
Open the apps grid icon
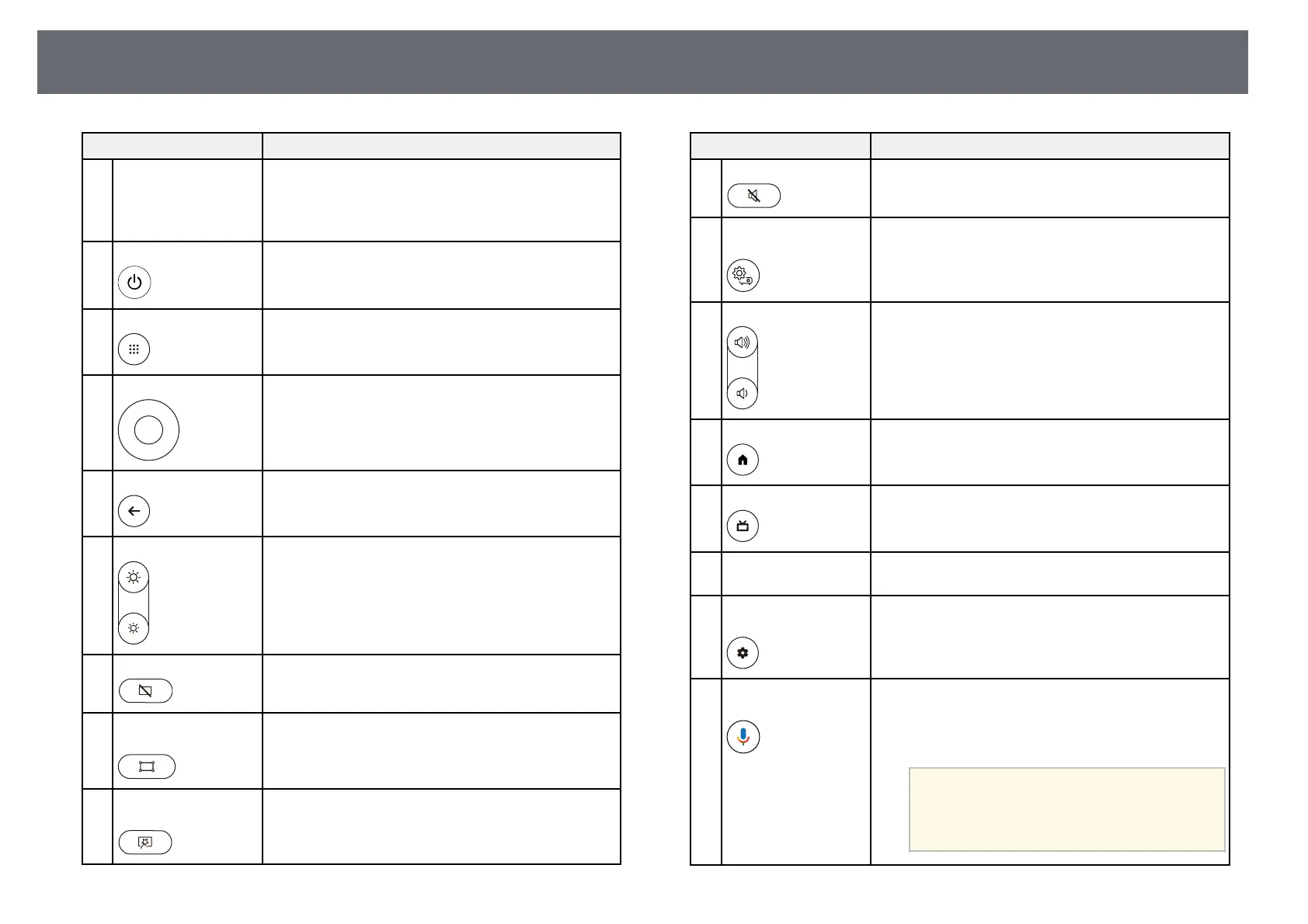(x=134, y=349)
